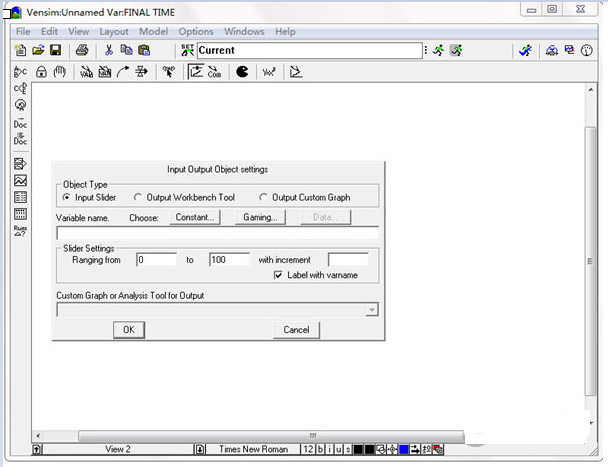Image resolution: width=608 pixels, height=467 pixels.
Task: Click the Runs Compare tool icon
Action: click(20, 230)
